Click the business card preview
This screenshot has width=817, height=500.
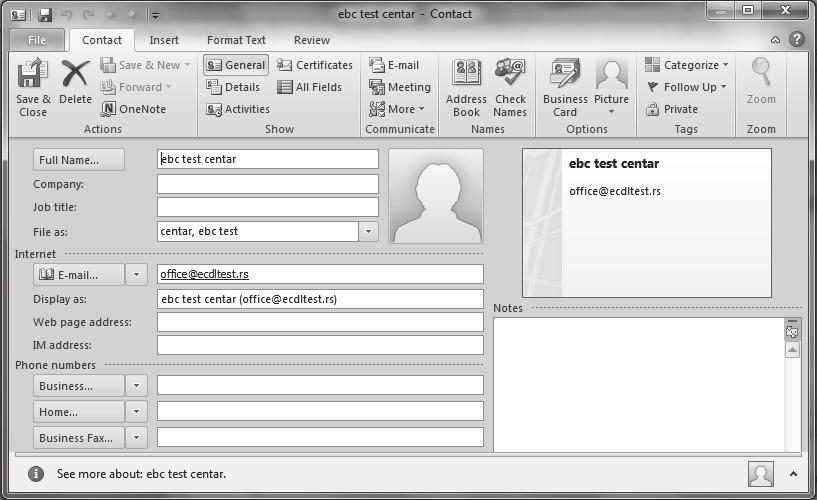coord(647,223)
